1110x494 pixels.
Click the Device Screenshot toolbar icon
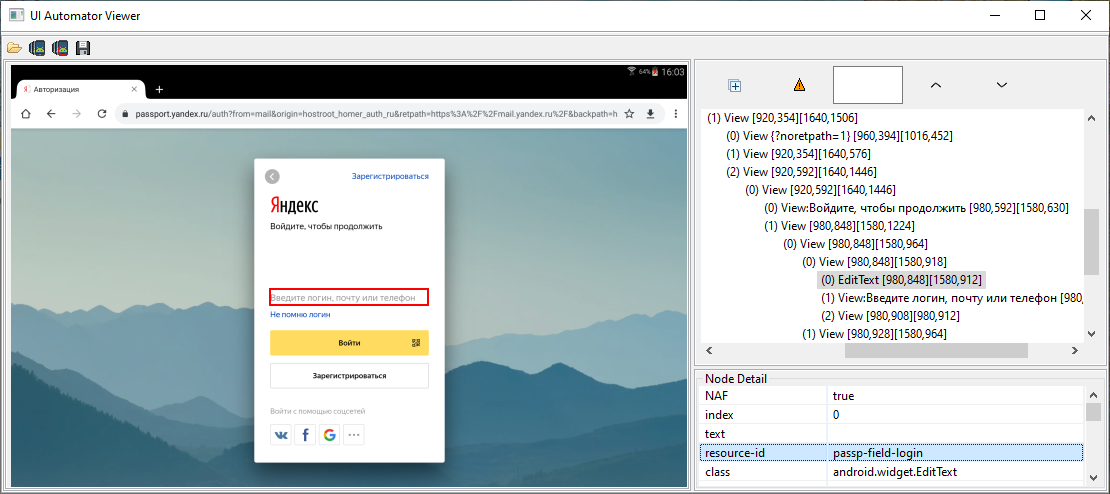coord(37,48)
